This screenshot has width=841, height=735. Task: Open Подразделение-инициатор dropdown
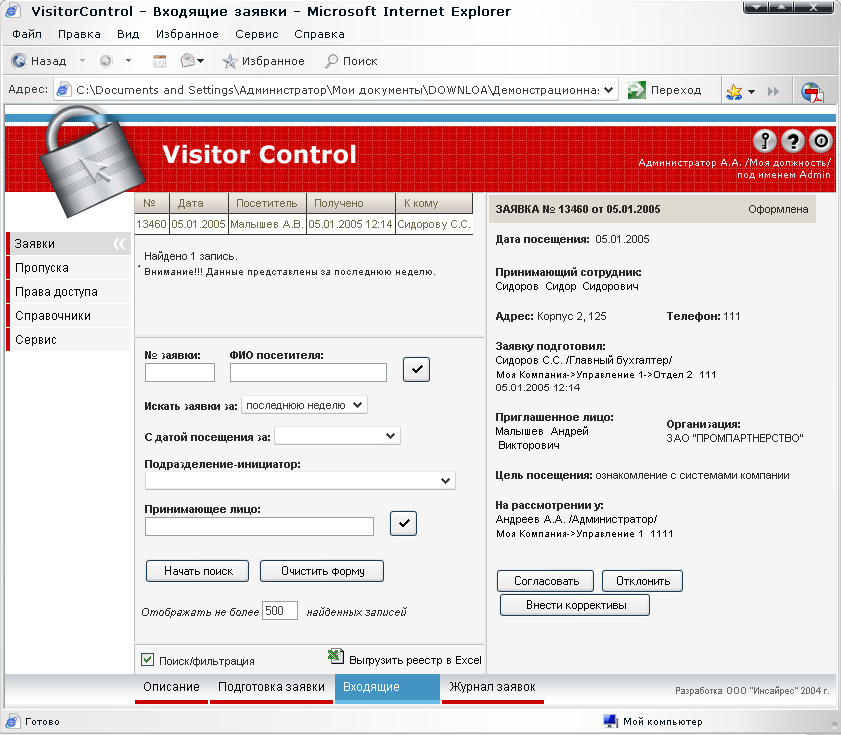coord(300,481)
